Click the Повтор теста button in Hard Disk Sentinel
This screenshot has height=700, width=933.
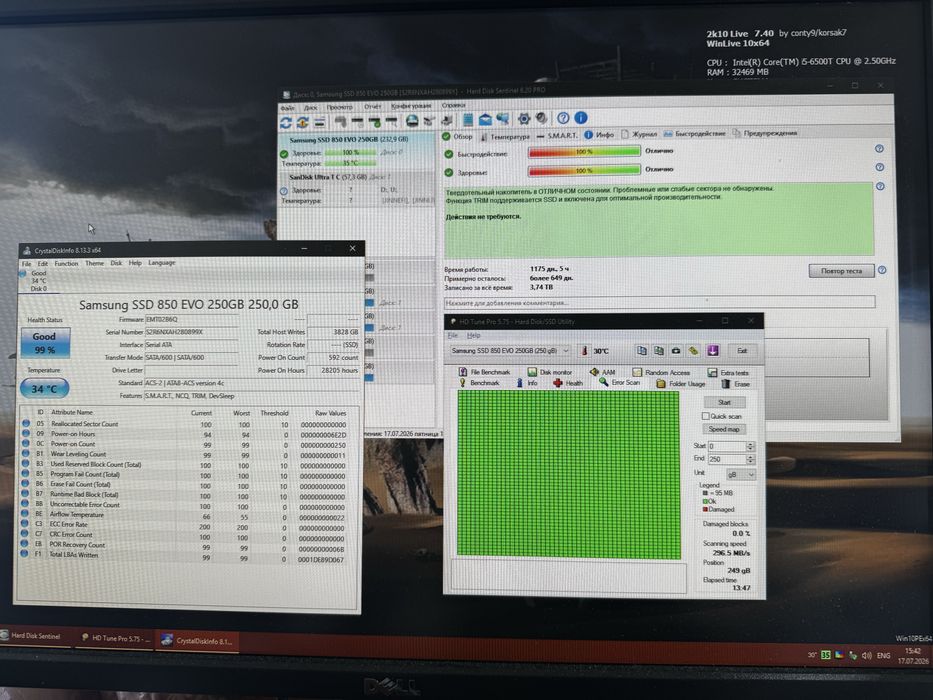tap(841, 271)
